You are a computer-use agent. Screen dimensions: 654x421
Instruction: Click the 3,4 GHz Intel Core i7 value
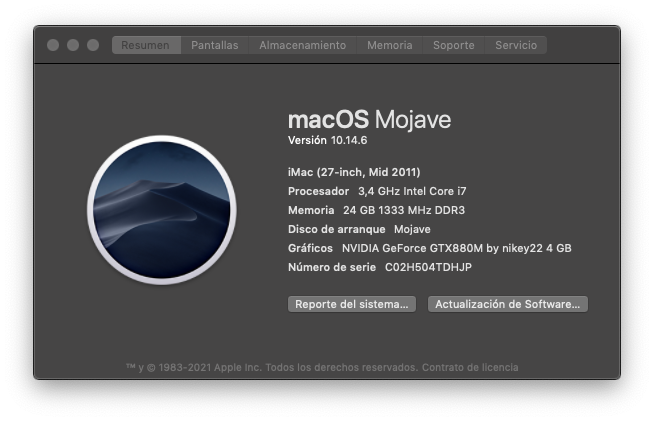pyautogui.click(x=412, y=191)
